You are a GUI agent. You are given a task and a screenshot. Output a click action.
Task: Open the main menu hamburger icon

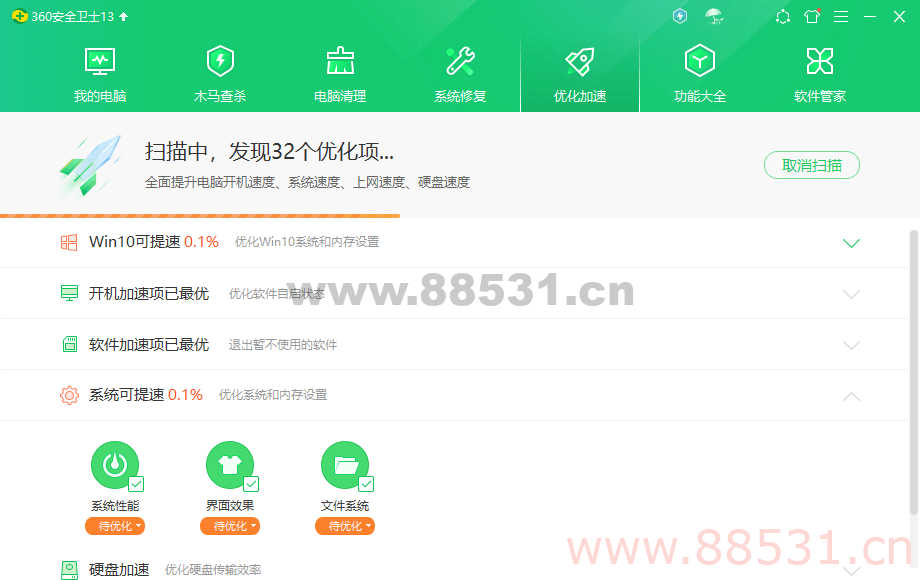841,16
